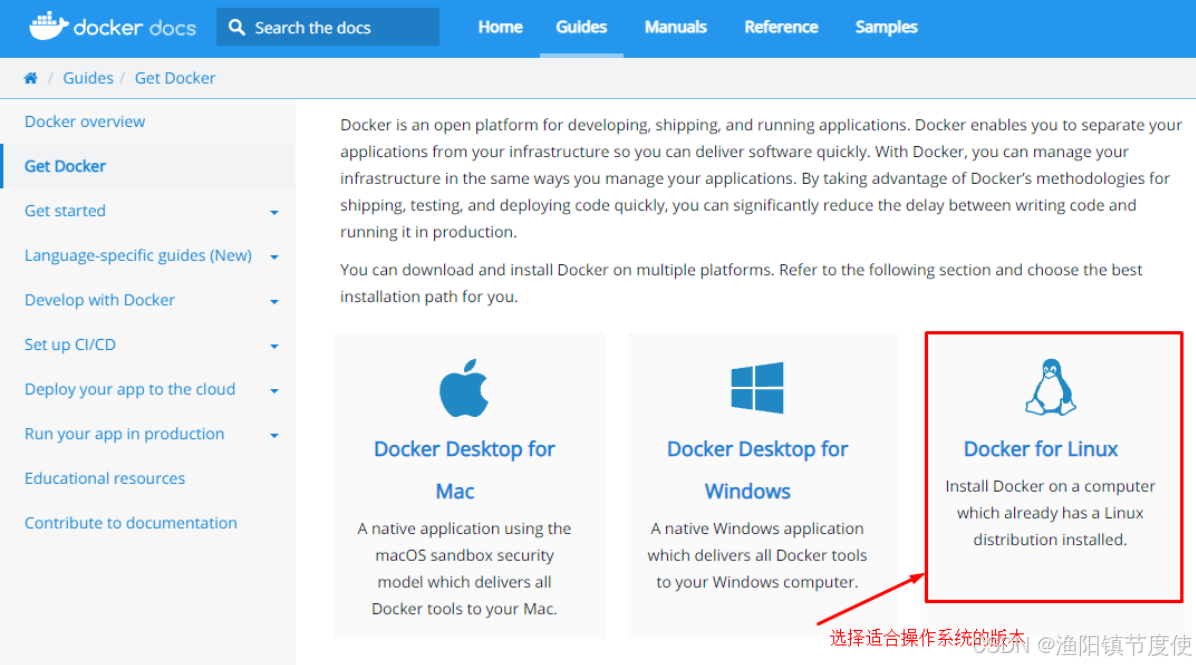This screenshot has height=665, width=1196.
Task: Expand Set up CI/CD arrow
Action: click(275, 346)
